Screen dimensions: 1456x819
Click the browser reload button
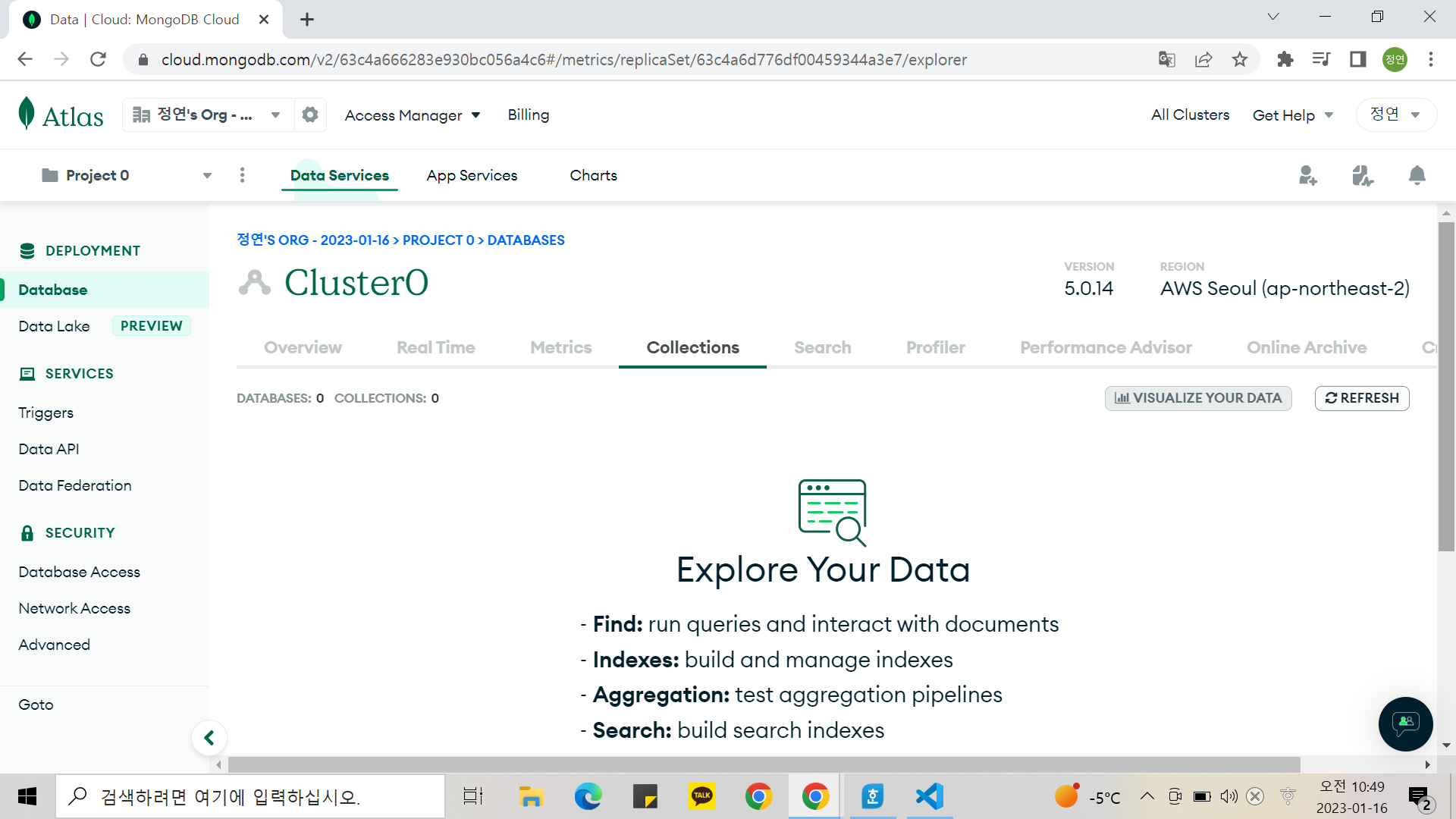[x=98, y=59]
